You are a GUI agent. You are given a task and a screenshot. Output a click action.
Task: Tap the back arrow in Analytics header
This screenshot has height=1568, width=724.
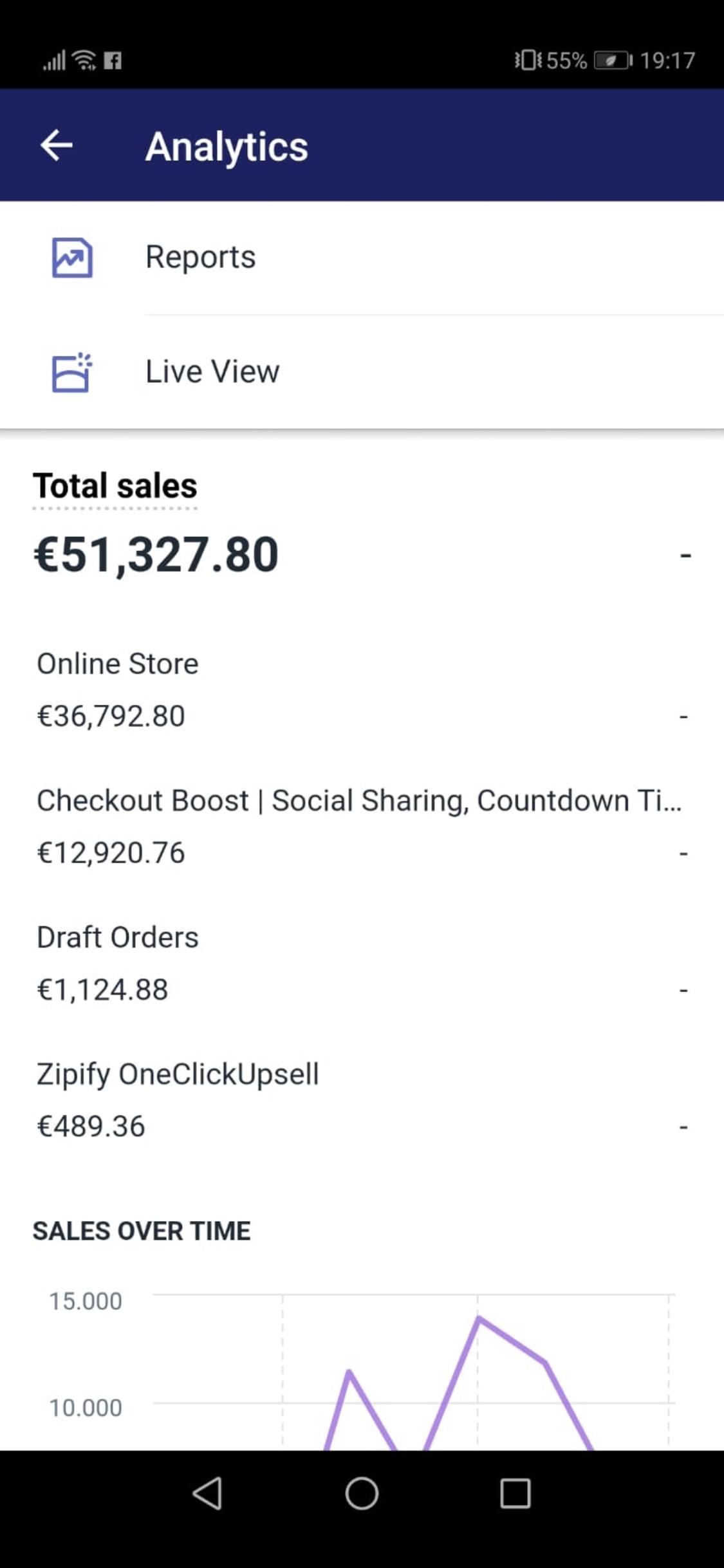click(57, 145)
